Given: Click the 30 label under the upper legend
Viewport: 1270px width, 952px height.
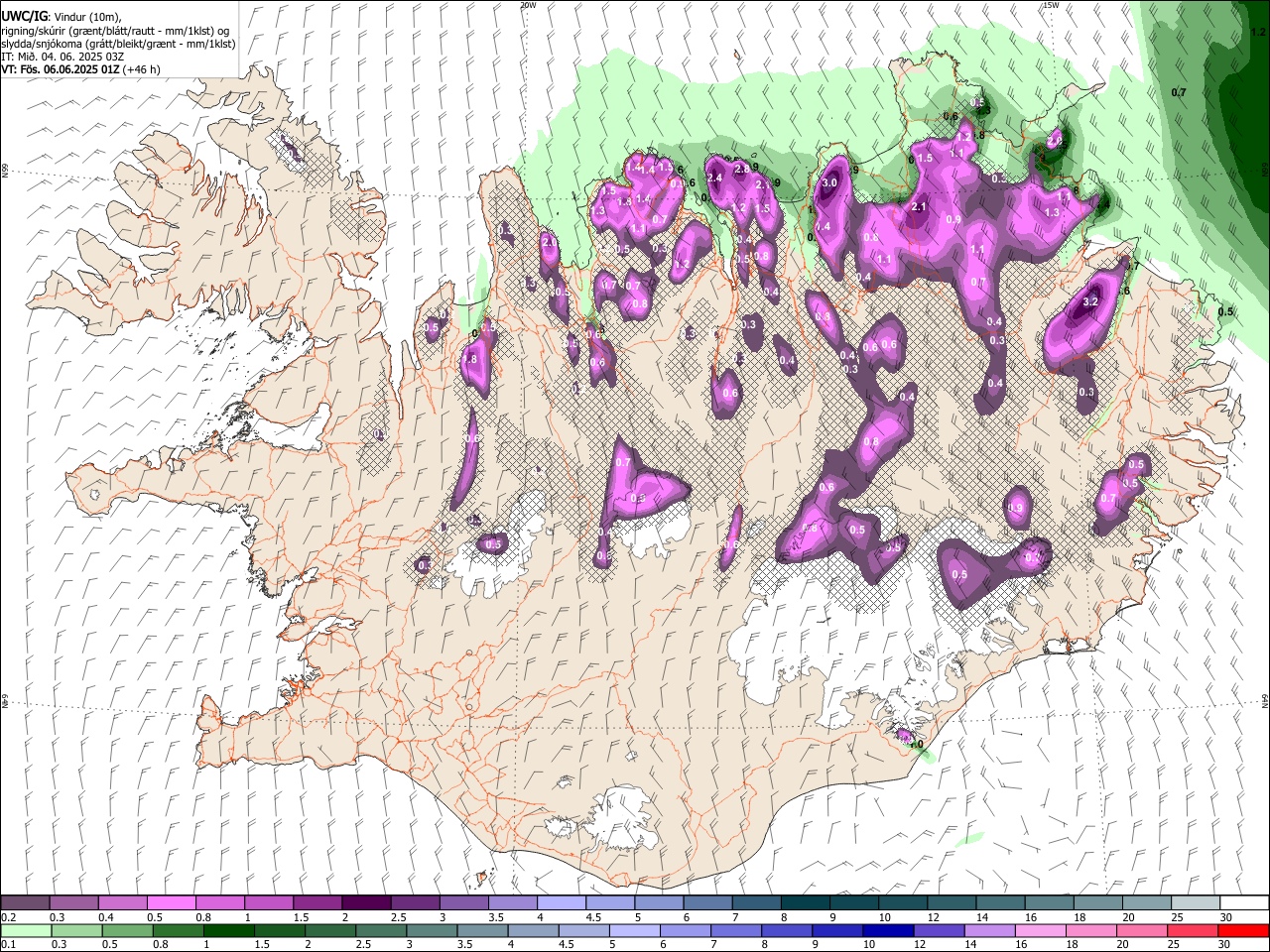Looking at the screenshot, I should 1226,917.
